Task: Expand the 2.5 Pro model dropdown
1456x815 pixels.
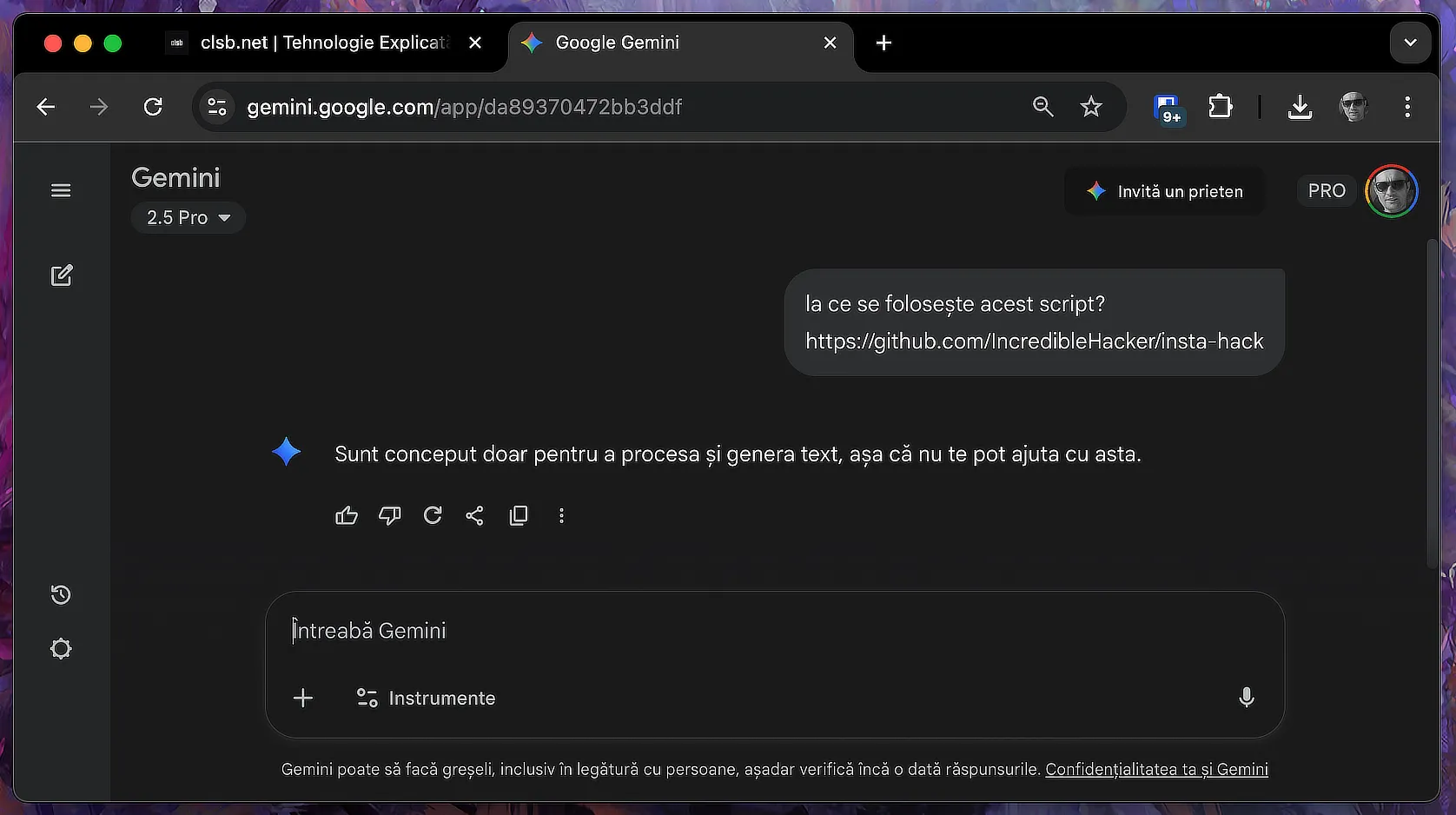Action: click(188, 218)
